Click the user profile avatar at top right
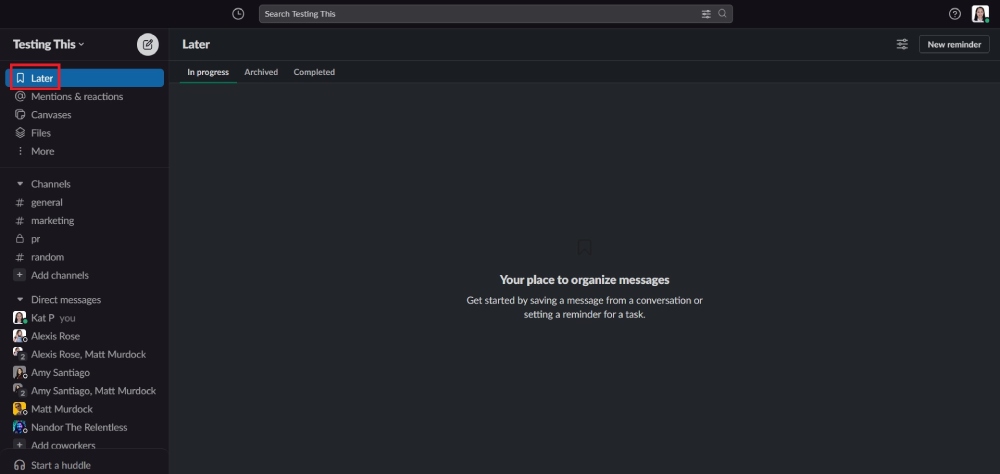Viewport: 1000px width, 474px height. click(x=980, y=14)
